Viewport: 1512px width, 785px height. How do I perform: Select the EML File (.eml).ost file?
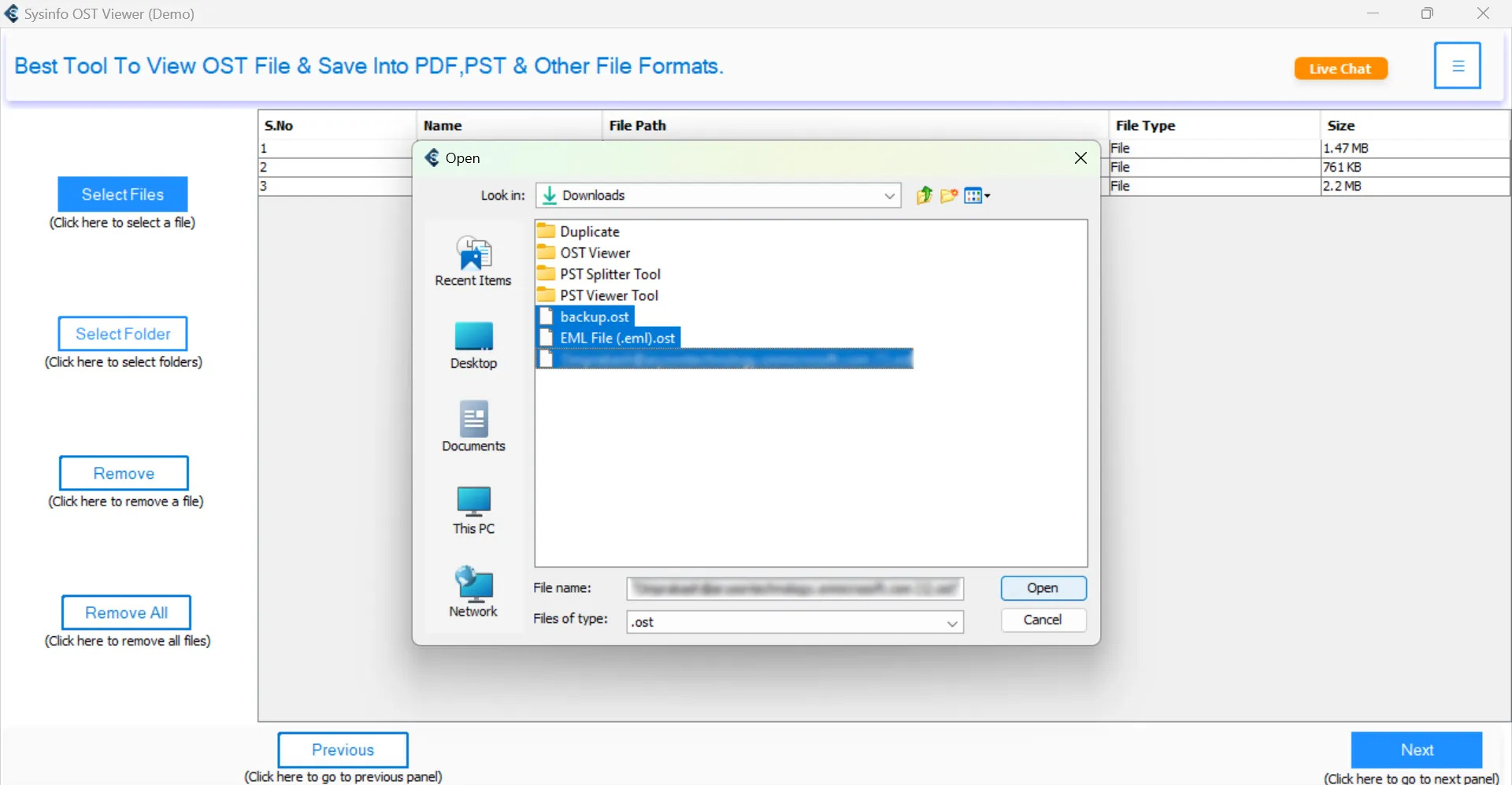608,338
